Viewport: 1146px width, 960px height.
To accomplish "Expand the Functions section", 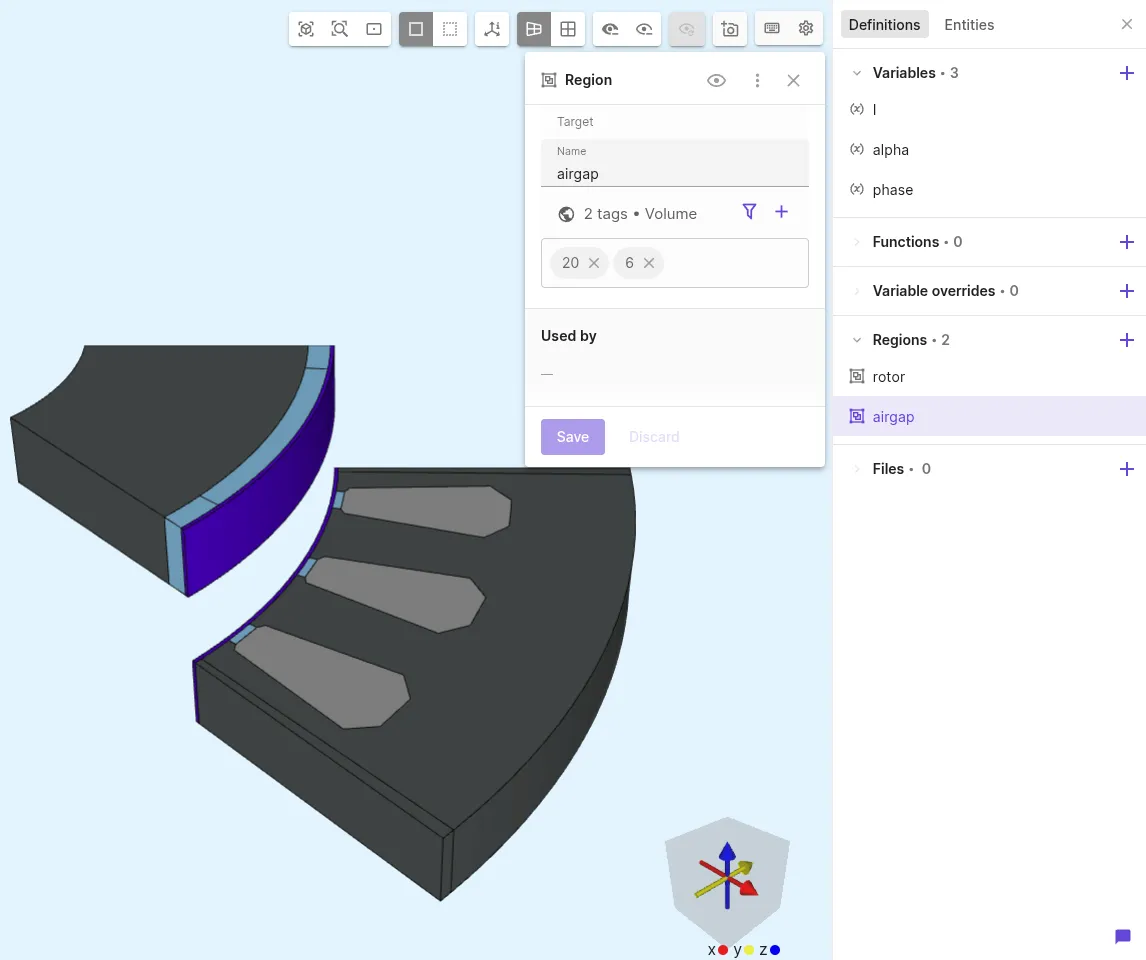I will (857, 242).
